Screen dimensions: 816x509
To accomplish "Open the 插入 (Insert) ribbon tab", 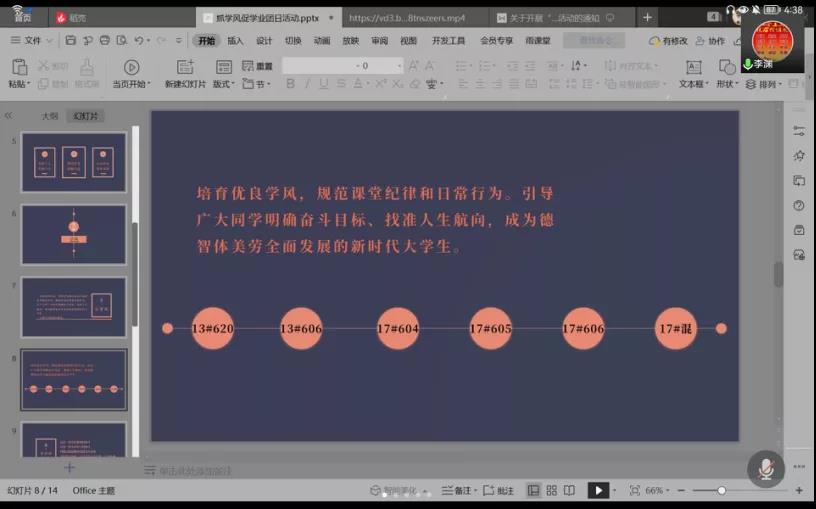I will (235, 41).
